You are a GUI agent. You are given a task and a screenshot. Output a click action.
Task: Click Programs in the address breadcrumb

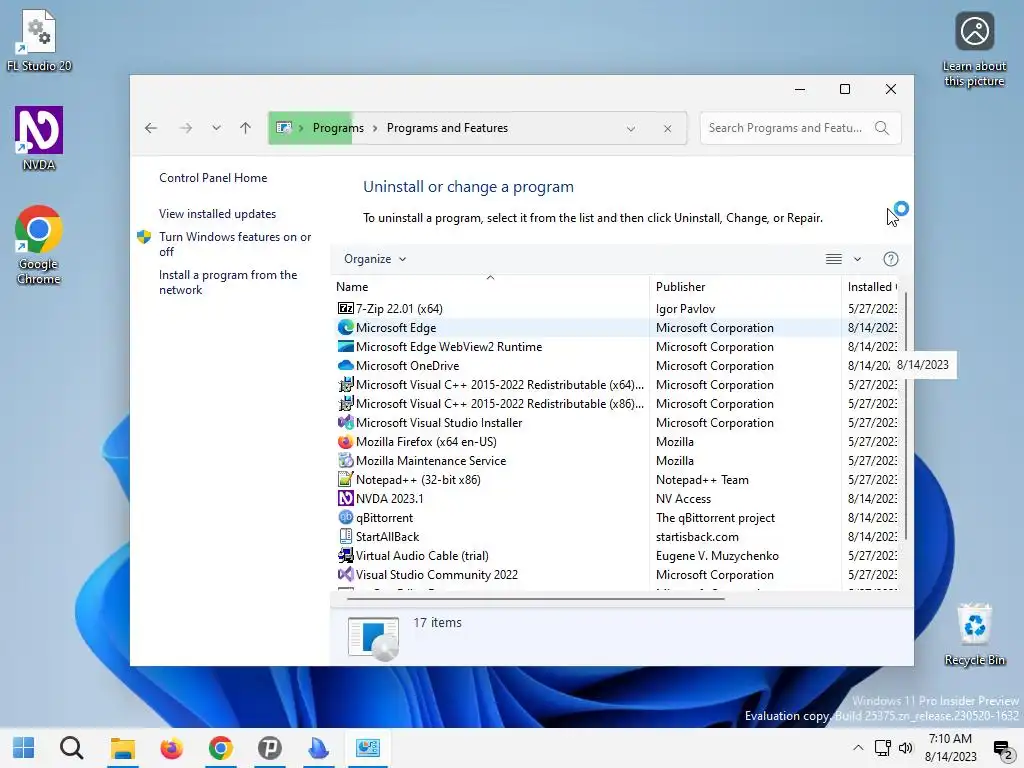(338, 128)
